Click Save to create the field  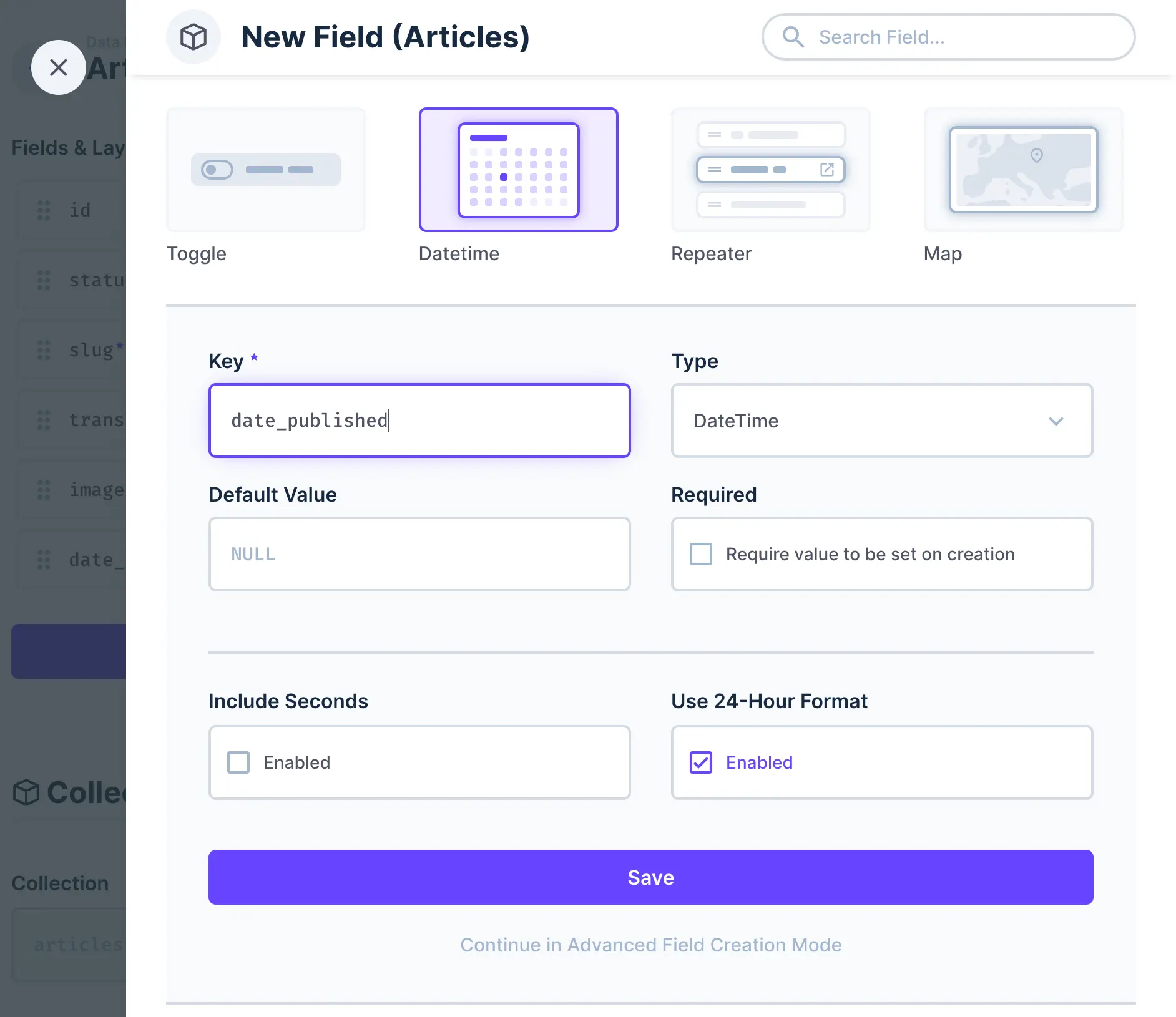(x=650, y=877)
